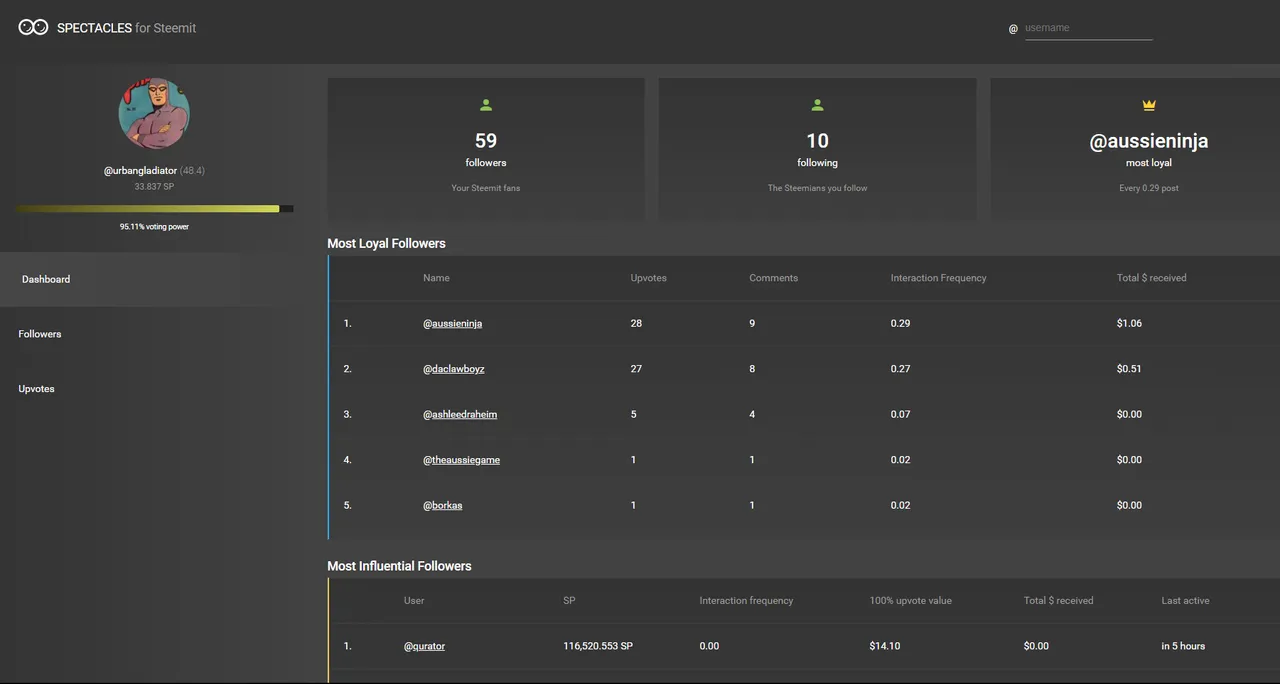Image resolution: width=1280 pixels, height=684 pixels.
Task: Click the Upvotes column header
Action: coord(649,278)
